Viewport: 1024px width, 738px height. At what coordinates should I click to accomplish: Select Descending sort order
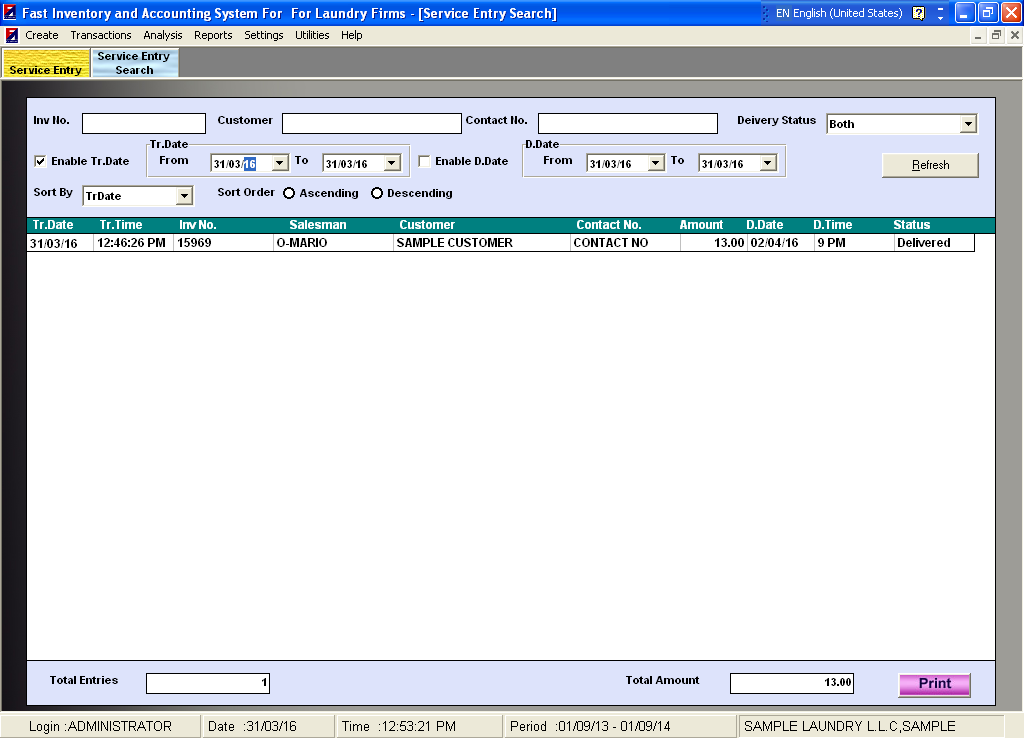pos(377,193)
